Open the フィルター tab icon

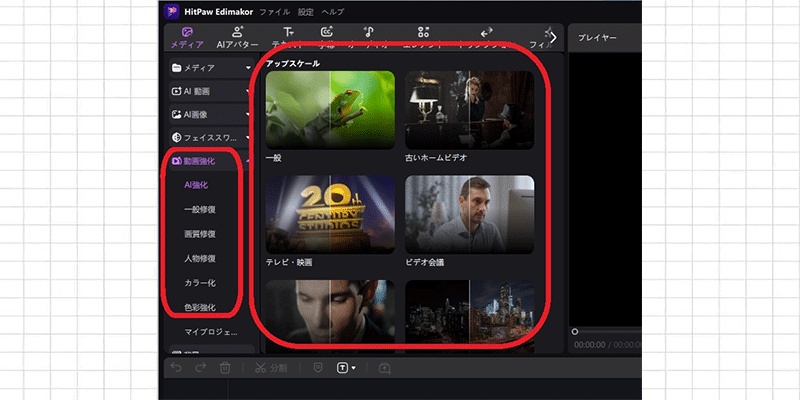click(548, 33)
